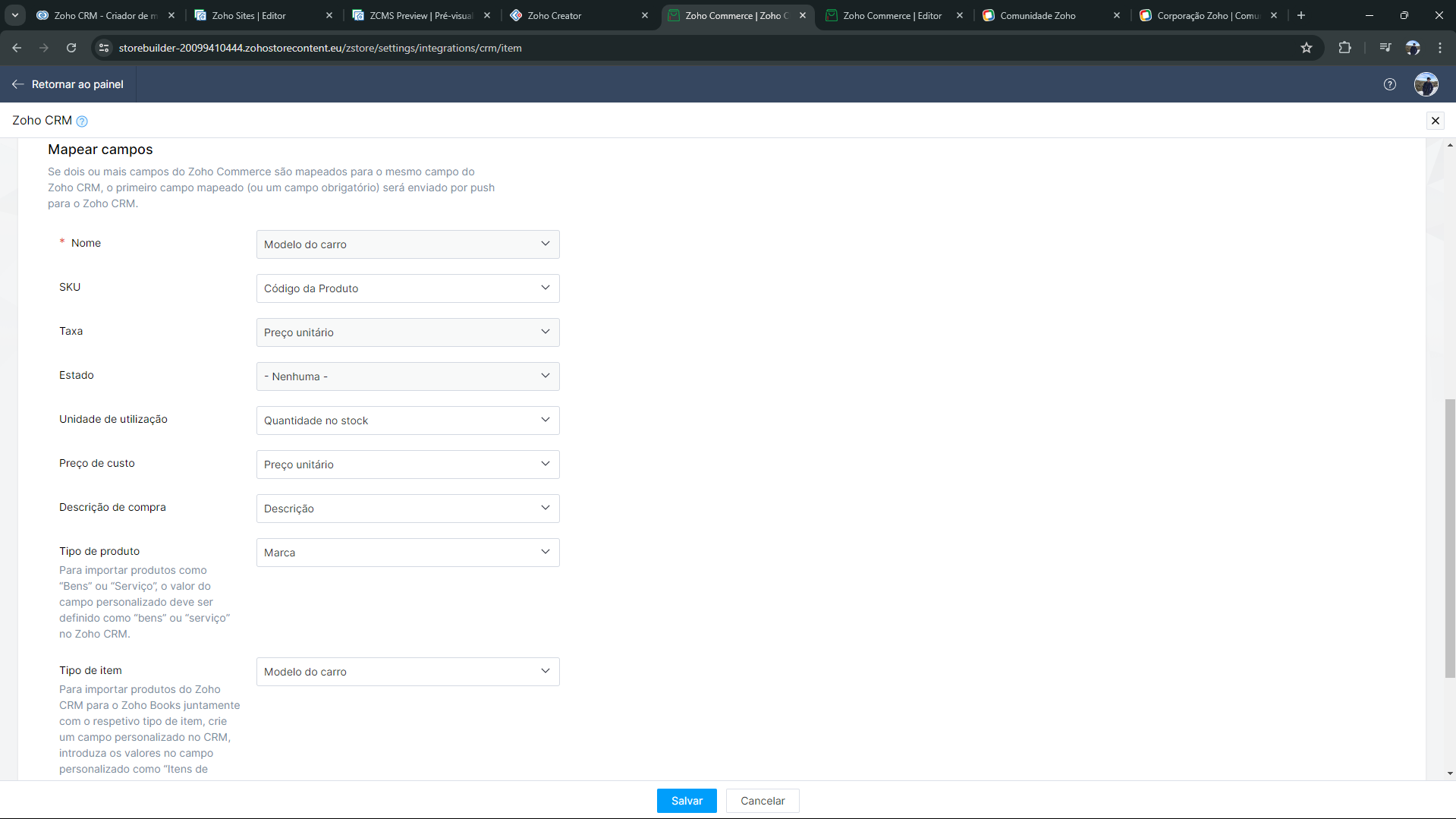Open the Estado field mapping dropdown

click(408, 376)
